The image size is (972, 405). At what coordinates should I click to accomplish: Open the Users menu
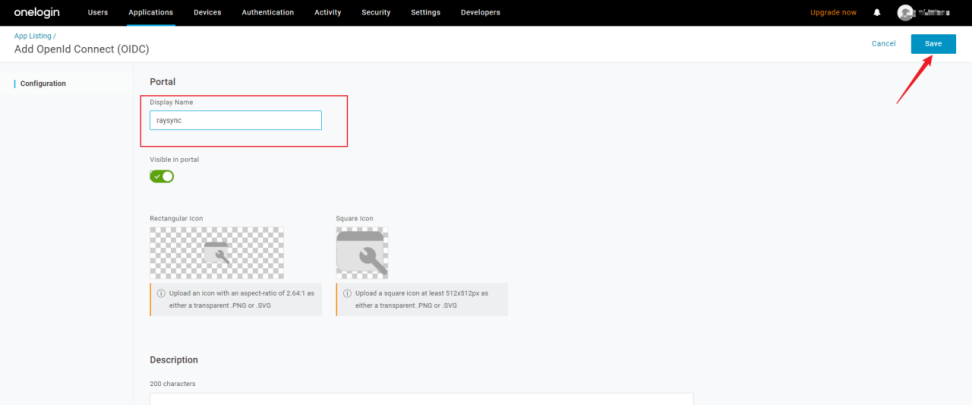point(98,12)
